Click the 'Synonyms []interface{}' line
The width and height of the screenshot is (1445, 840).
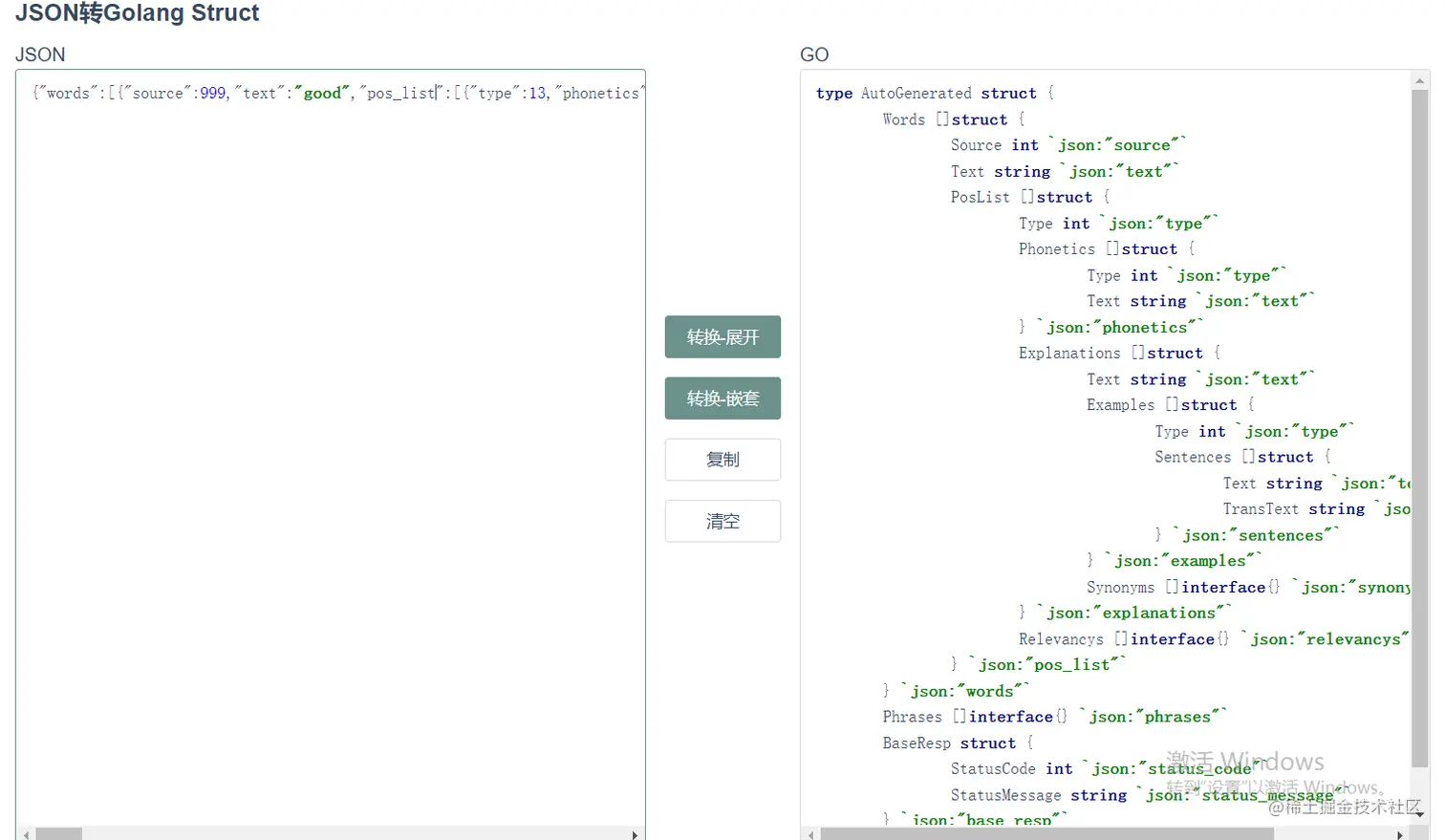tap(1248, 587)
